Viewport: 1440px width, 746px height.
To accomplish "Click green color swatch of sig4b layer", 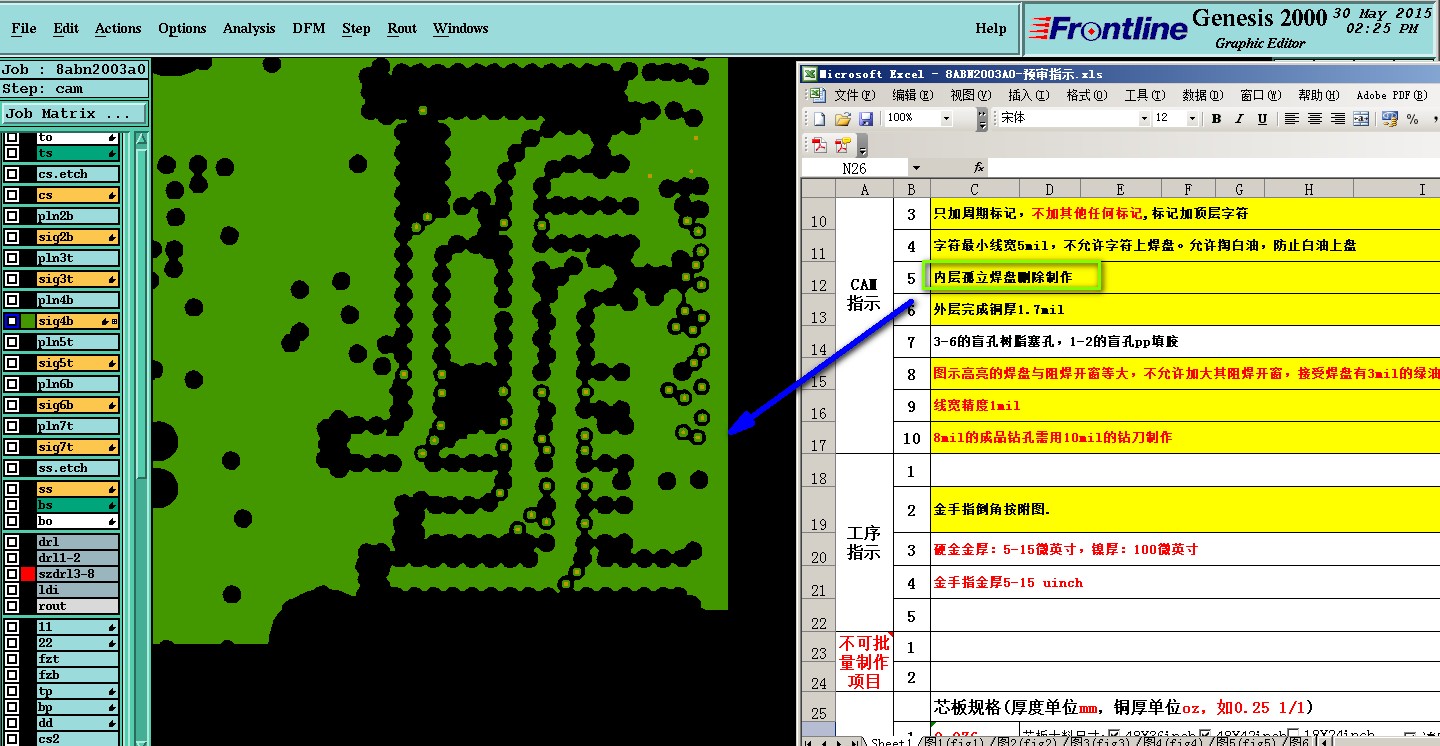I will 27,321.
